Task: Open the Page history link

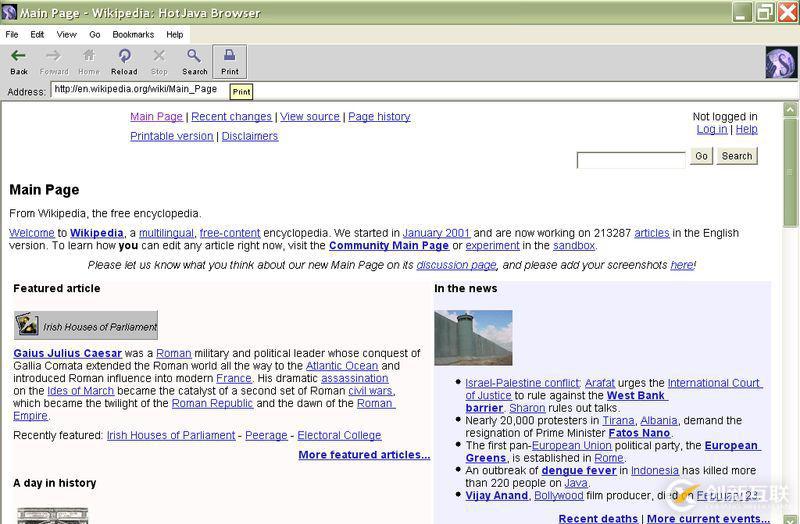Action: (x=379, y=116)
